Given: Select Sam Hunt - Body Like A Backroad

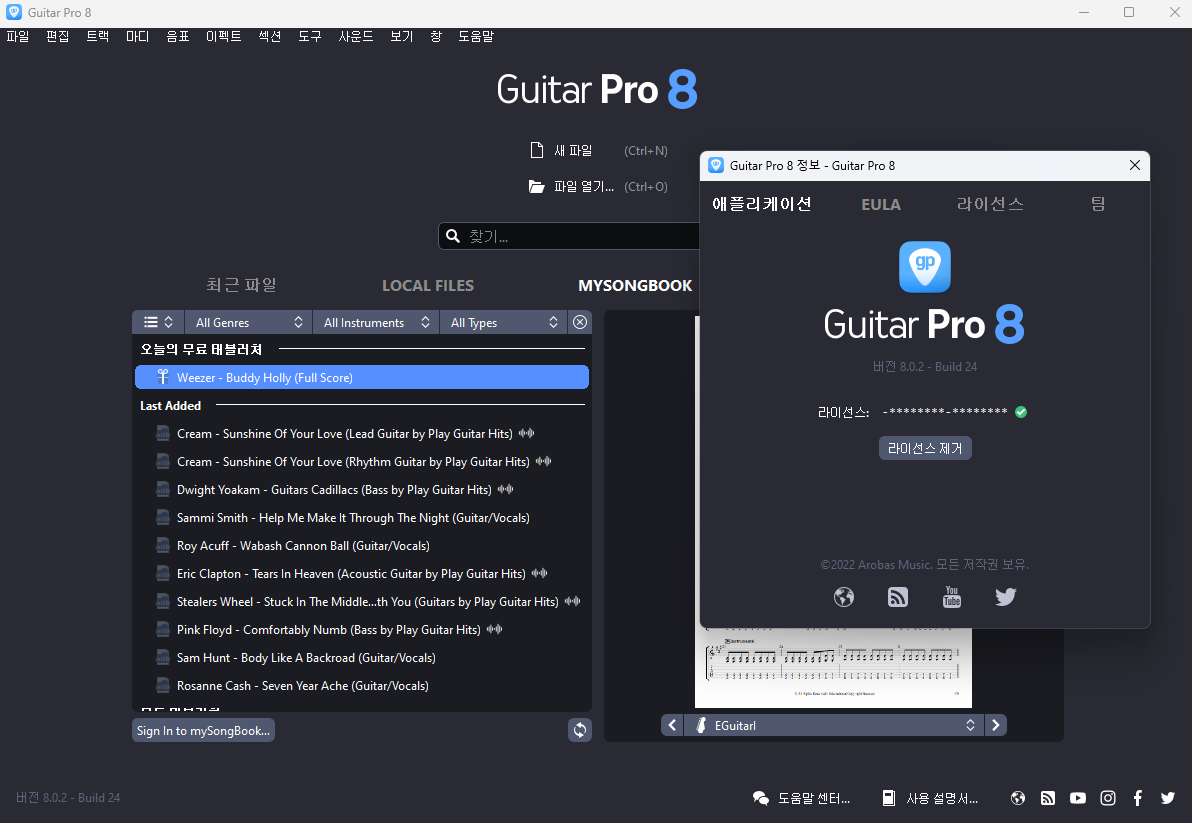Looking at the screenshot, I should (362, 657).
